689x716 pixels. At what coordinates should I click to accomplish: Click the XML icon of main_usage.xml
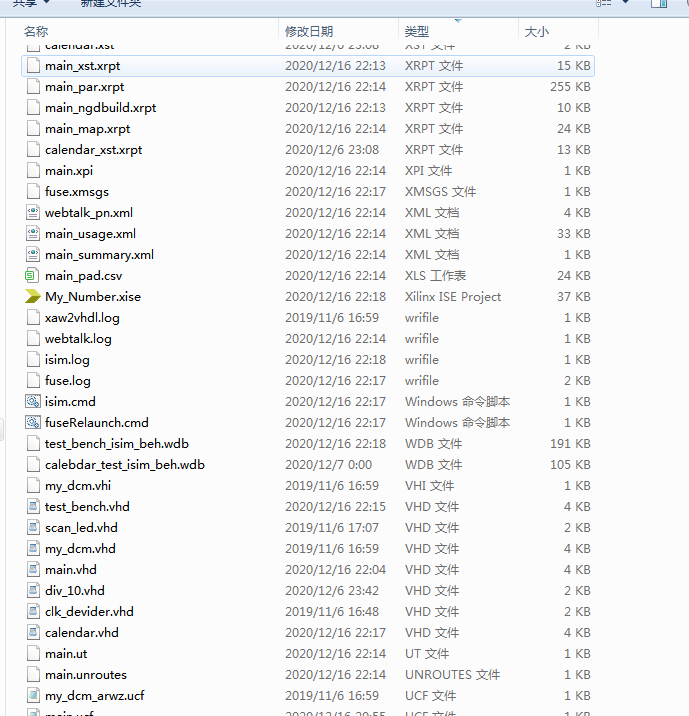coord(33,234)
